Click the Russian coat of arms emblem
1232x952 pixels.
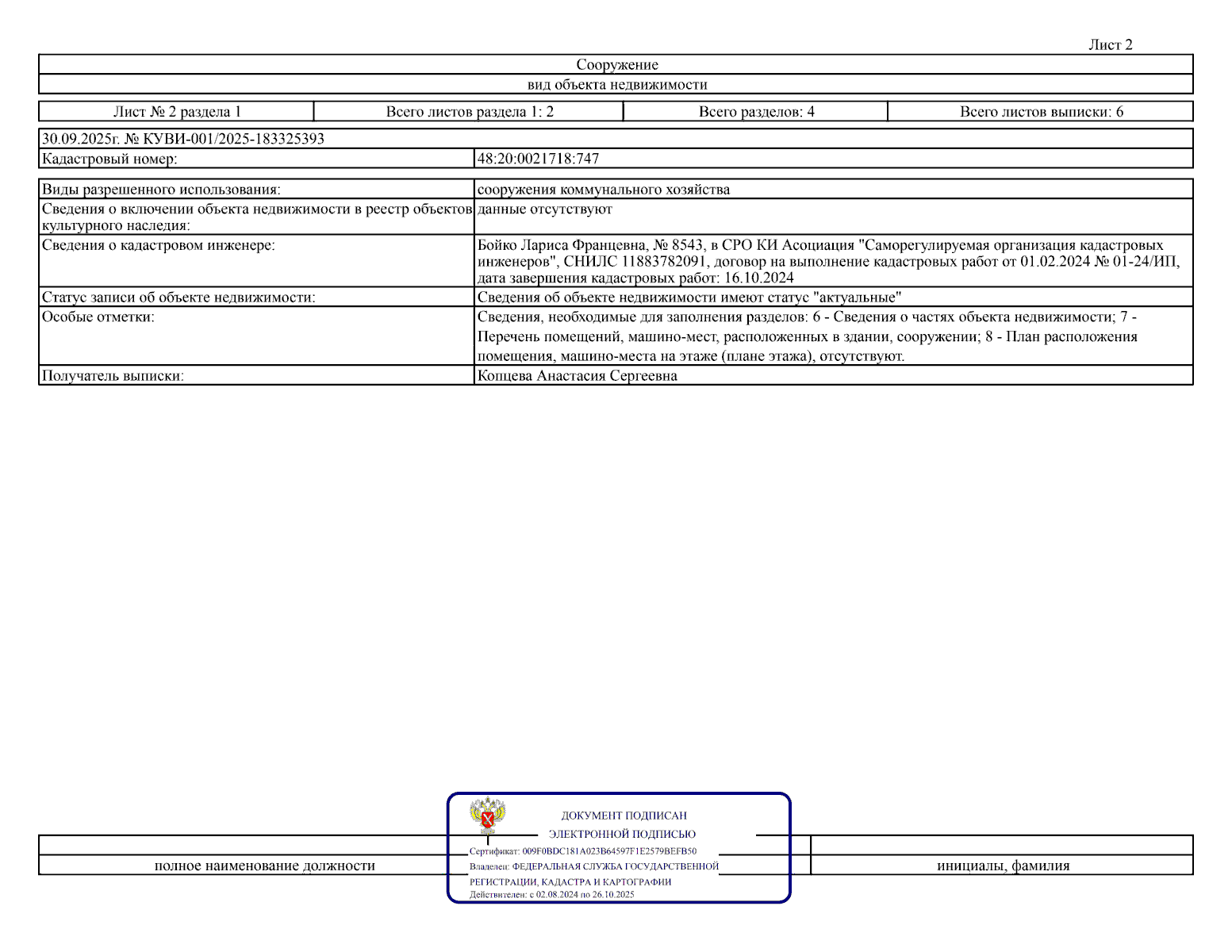pyautogui.click(x=487, y=816)
